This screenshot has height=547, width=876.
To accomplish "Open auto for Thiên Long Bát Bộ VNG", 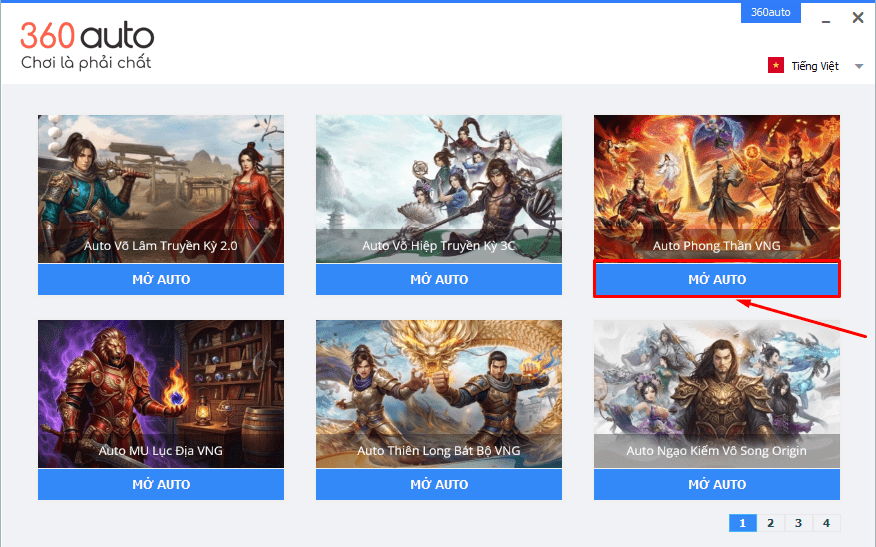I will (439, 484).
